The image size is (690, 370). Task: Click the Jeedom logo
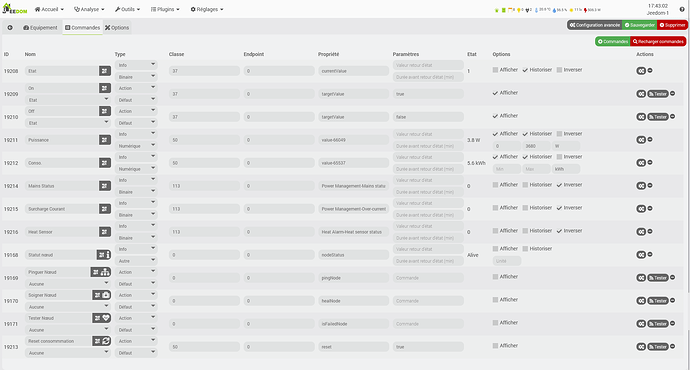(15, 9)
